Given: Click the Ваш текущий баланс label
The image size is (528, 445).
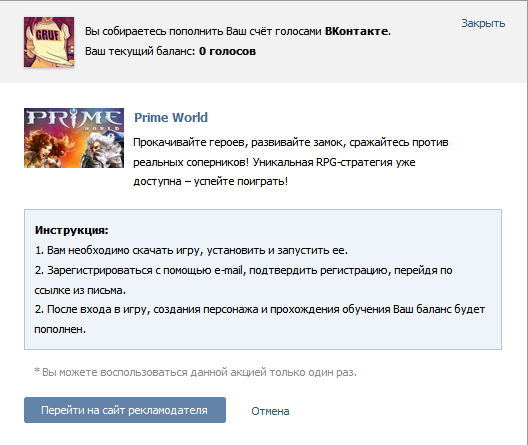Looking at the screenshot, I should (x=140, y=51).
